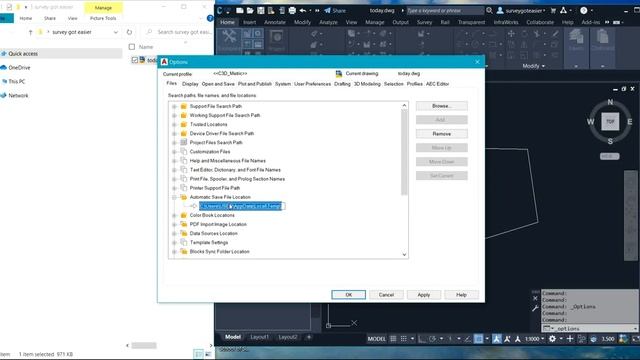
Task: Toggle the highlighted object snap button
Action: tap(478, 339)
